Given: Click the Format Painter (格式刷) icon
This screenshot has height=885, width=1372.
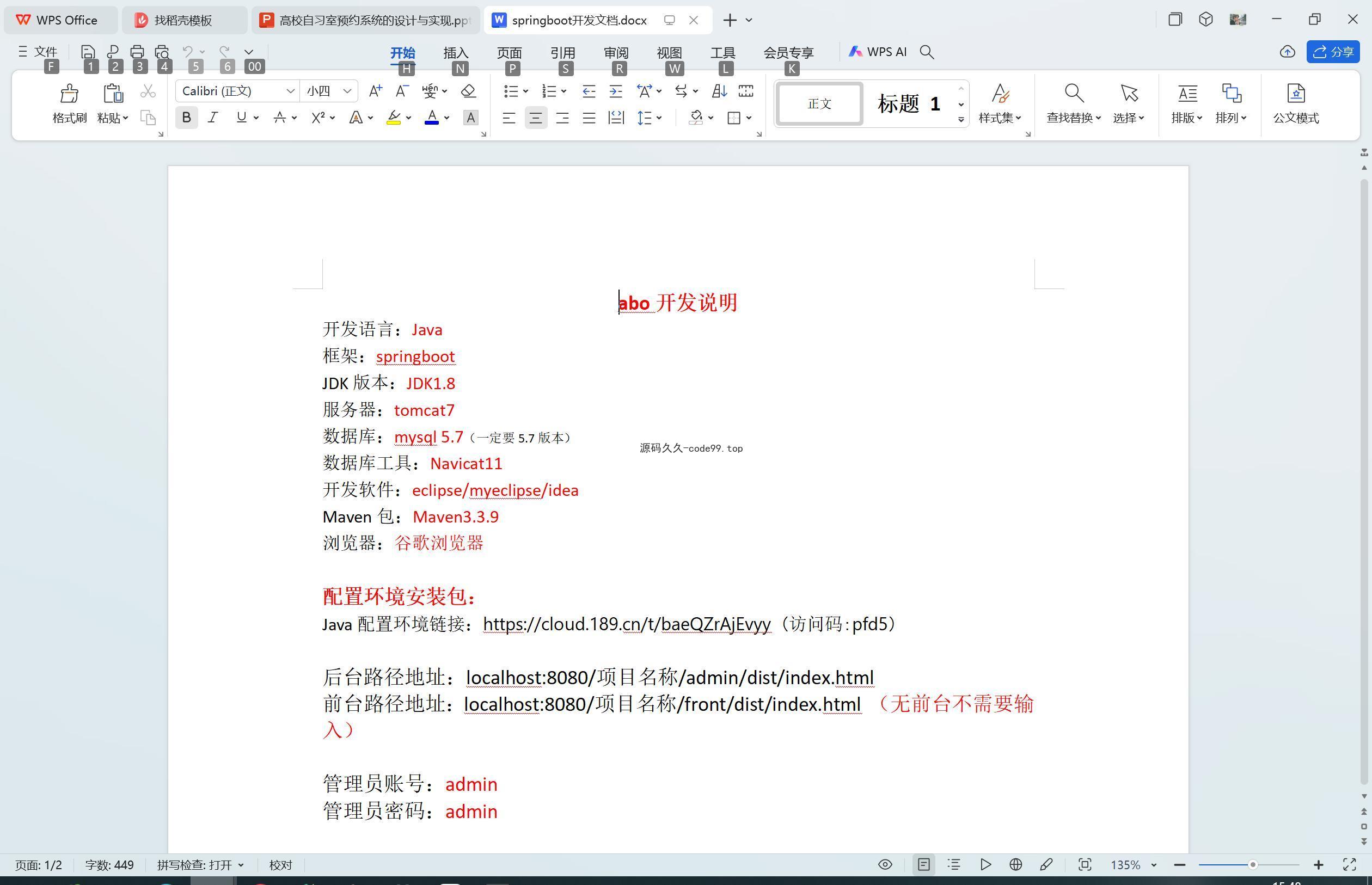Looking at the screenshot, I should [x=69, y=93].
